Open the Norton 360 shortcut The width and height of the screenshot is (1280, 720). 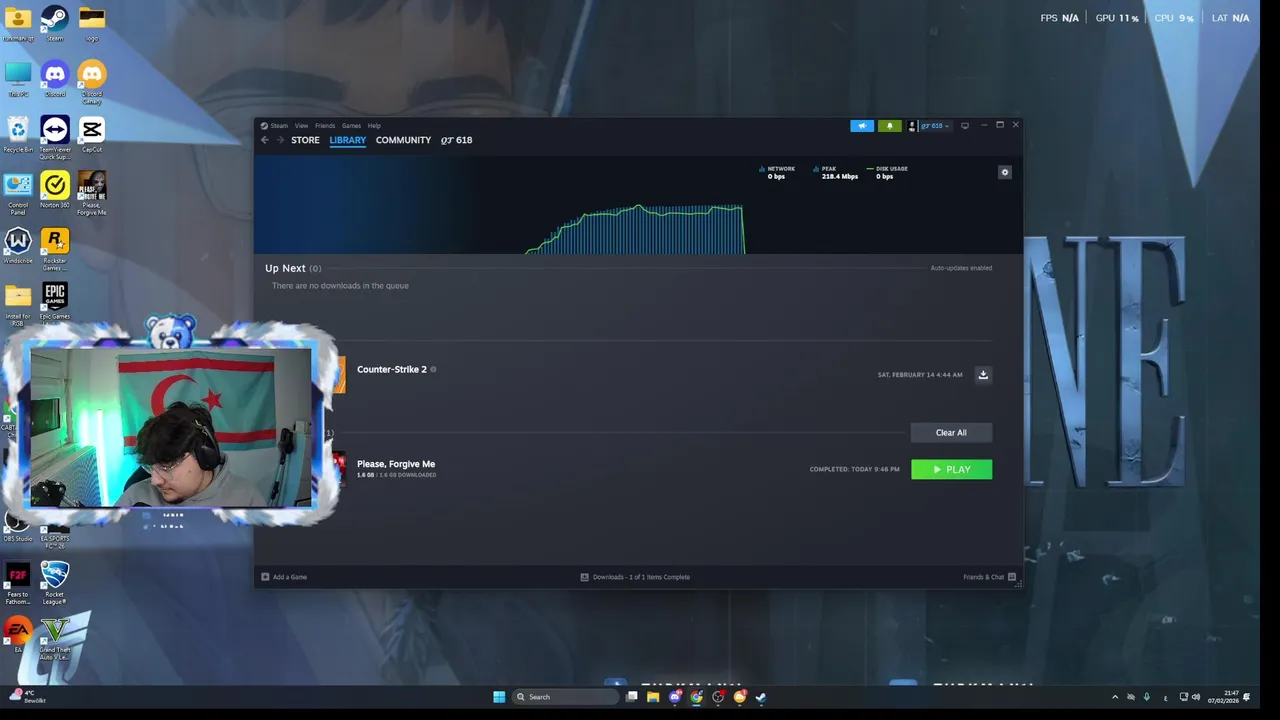pos(55,190)
